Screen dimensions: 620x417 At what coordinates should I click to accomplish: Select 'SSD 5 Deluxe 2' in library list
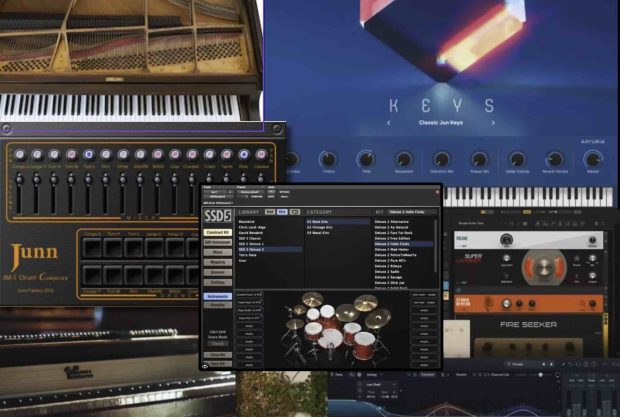point(270,249)
